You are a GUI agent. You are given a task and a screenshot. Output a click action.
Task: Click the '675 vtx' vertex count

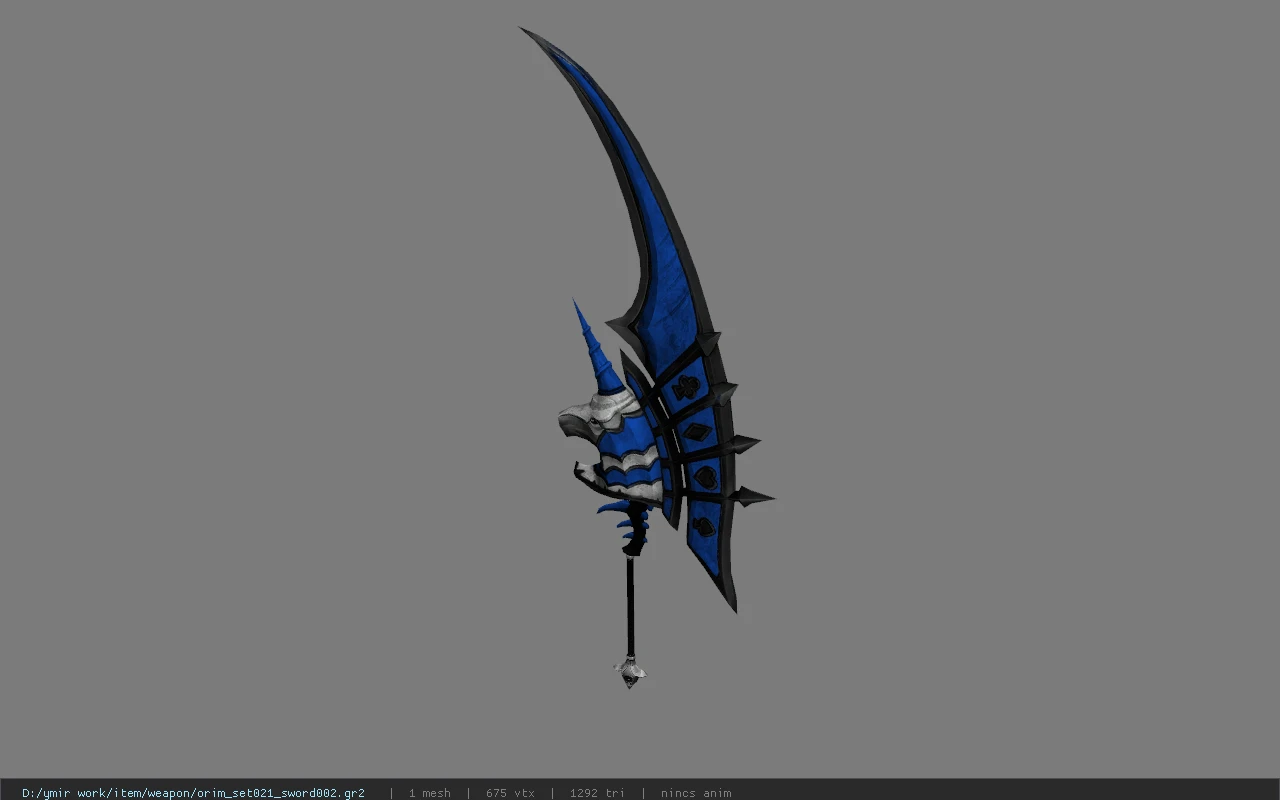[510, 793]
